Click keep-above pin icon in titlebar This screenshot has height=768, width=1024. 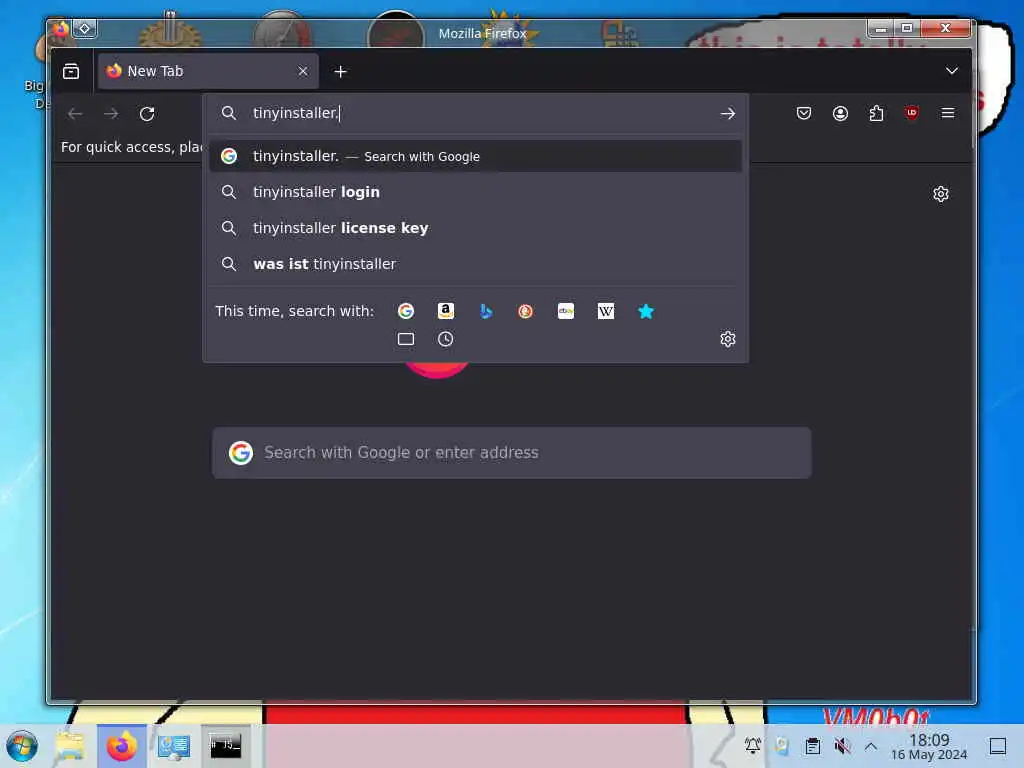click(x=85, y=29)
